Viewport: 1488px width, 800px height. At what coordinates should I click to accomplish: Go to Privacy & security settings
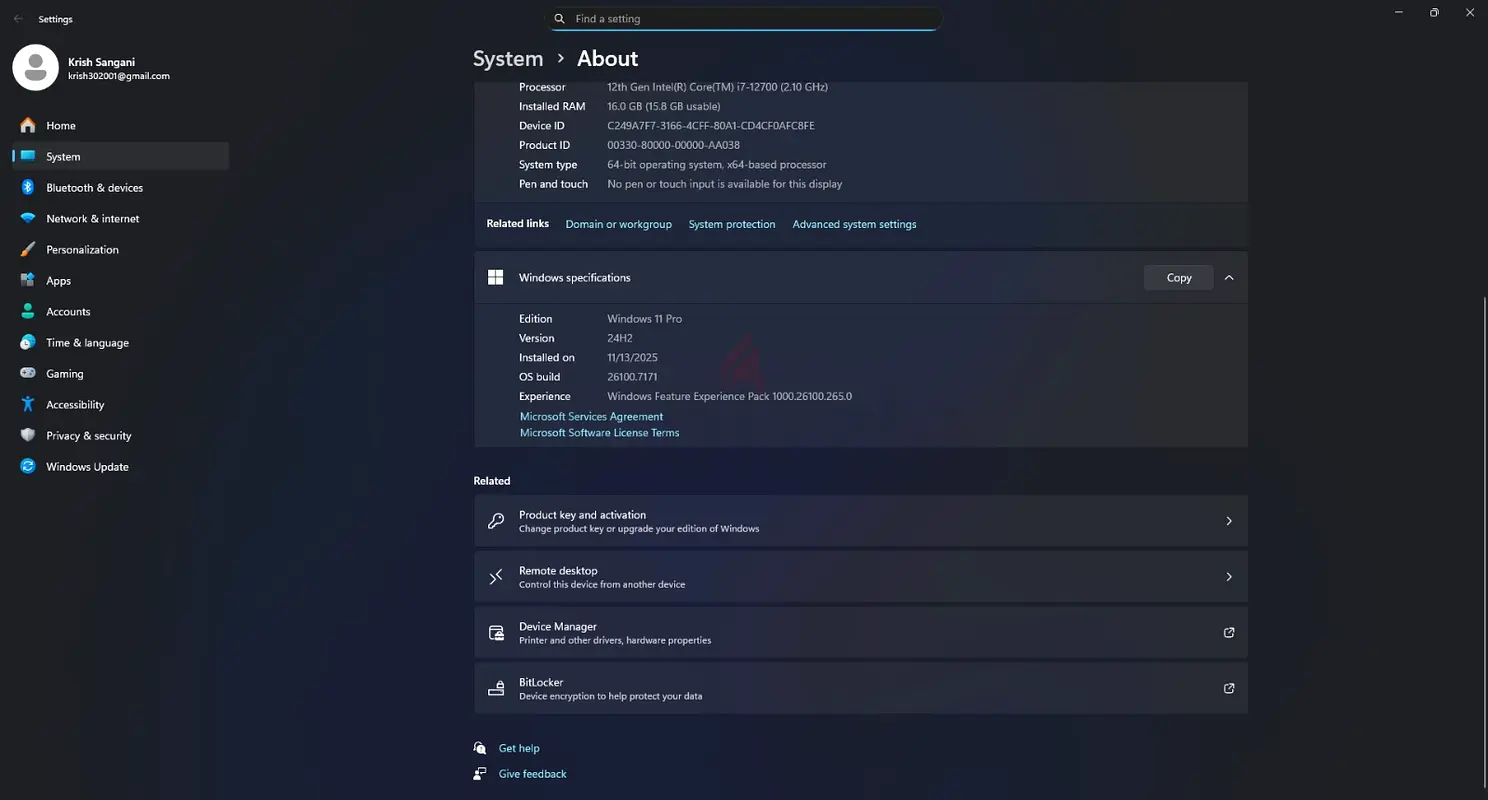pyautogui.click(x=120, y=435)
